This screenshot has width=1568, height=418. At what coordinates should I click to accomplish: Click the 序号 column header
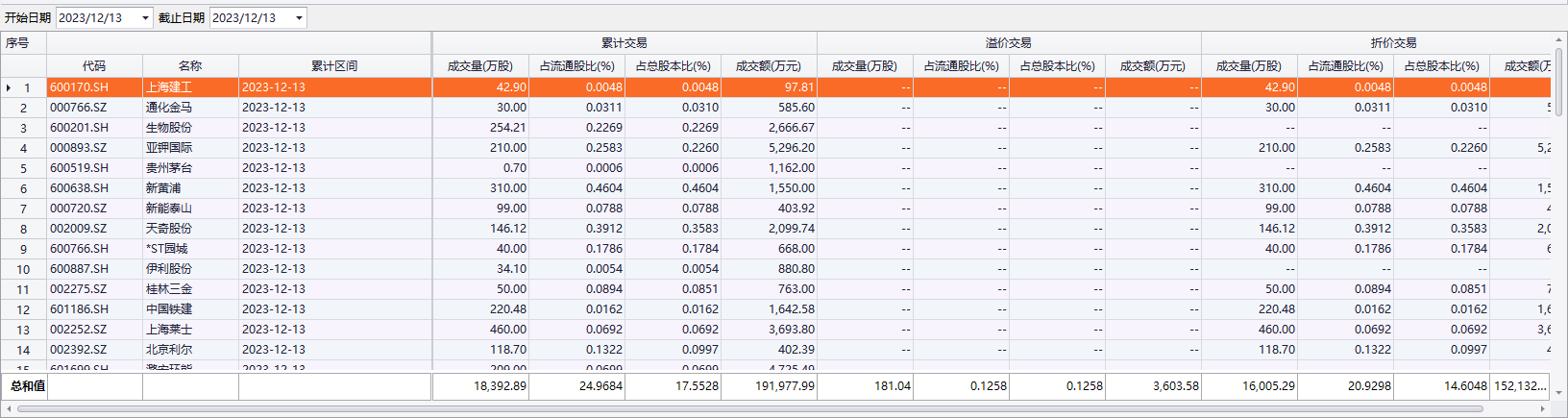17,43
